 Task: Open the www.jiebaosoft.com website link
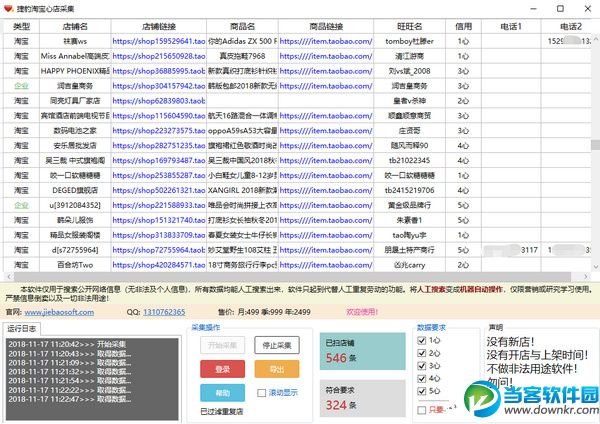click(59, 312)
